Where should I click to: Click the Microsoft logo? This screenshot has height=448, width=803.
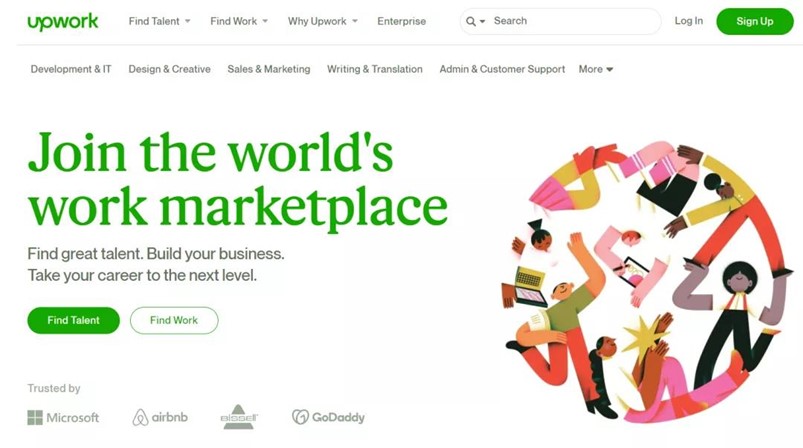[x=63, y=418]
